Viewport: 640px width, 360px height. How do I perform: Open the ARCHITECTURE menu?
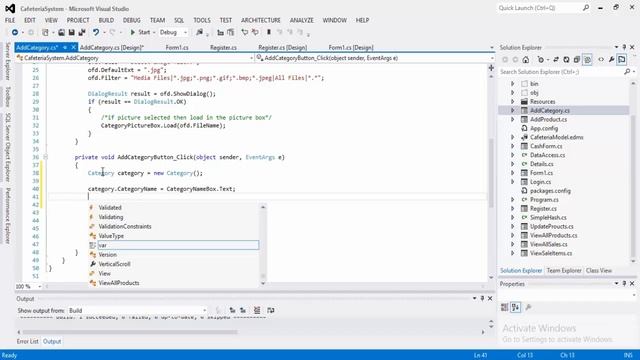pos(260,20)
